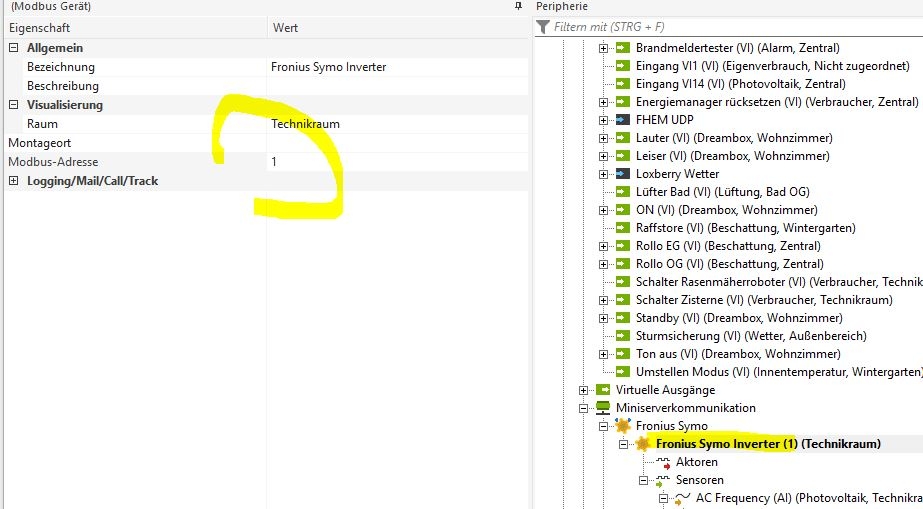This screenshot has width=923, height=509.
Task: Collapse the Visualisierung property group
Action: coord(14,105)
